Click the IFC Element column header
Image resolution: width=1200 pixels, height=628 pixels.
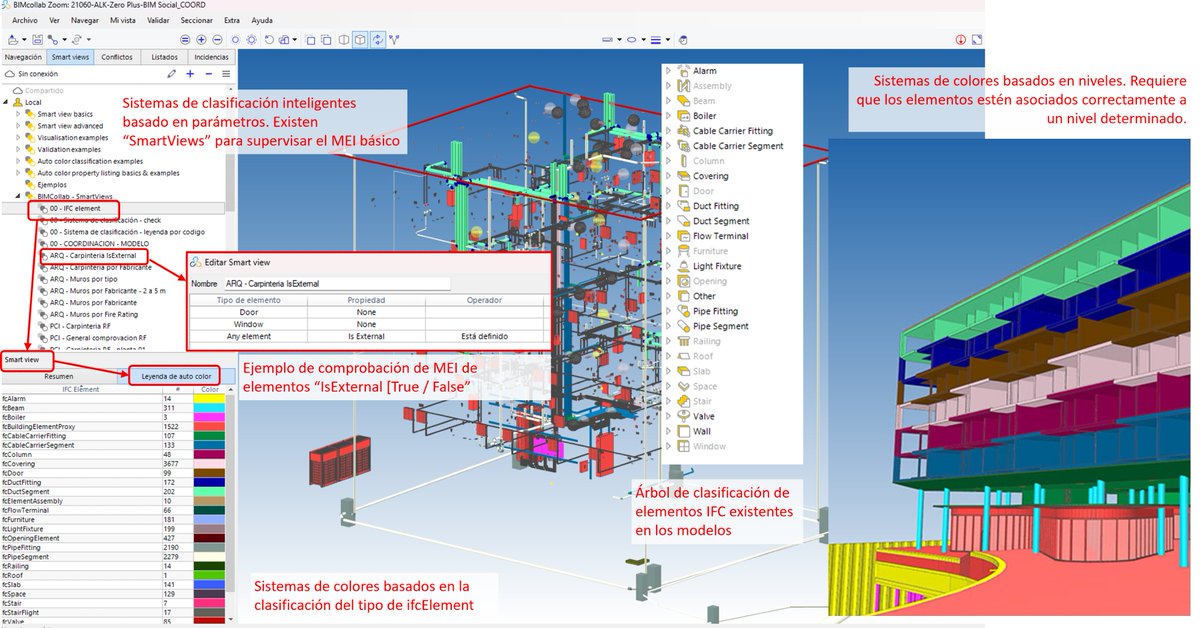(x=81, y=389)
